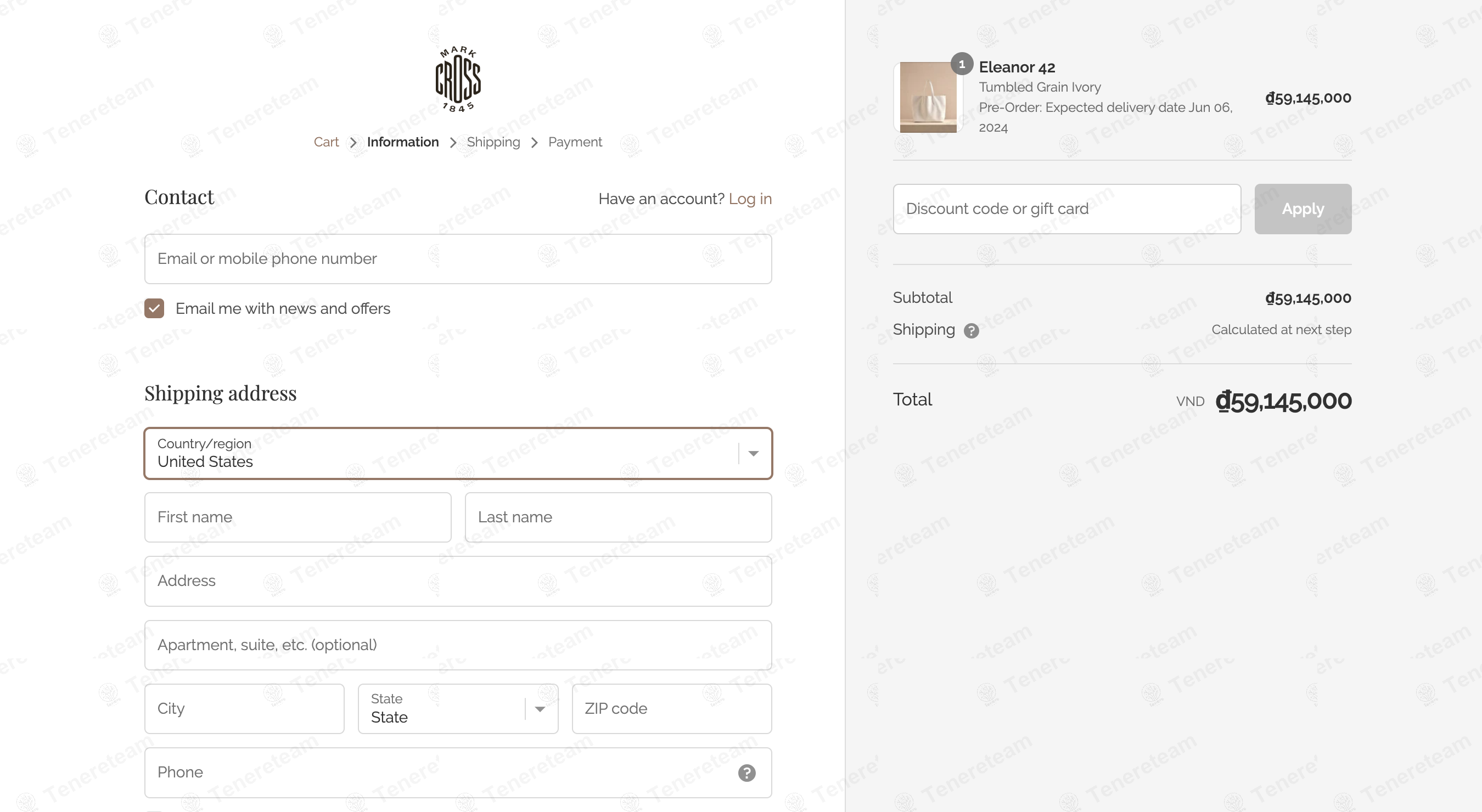Go back to Cart breadcrumb
The width and height of the screenshot is (1482, 812).
click(x=326, y=142)
